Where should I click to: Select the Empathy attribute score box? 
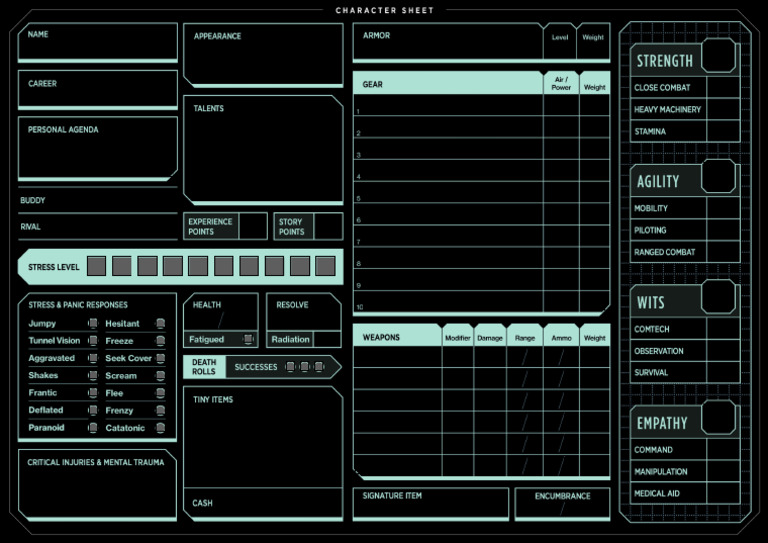pyautogui.click(x=719, y=418)
